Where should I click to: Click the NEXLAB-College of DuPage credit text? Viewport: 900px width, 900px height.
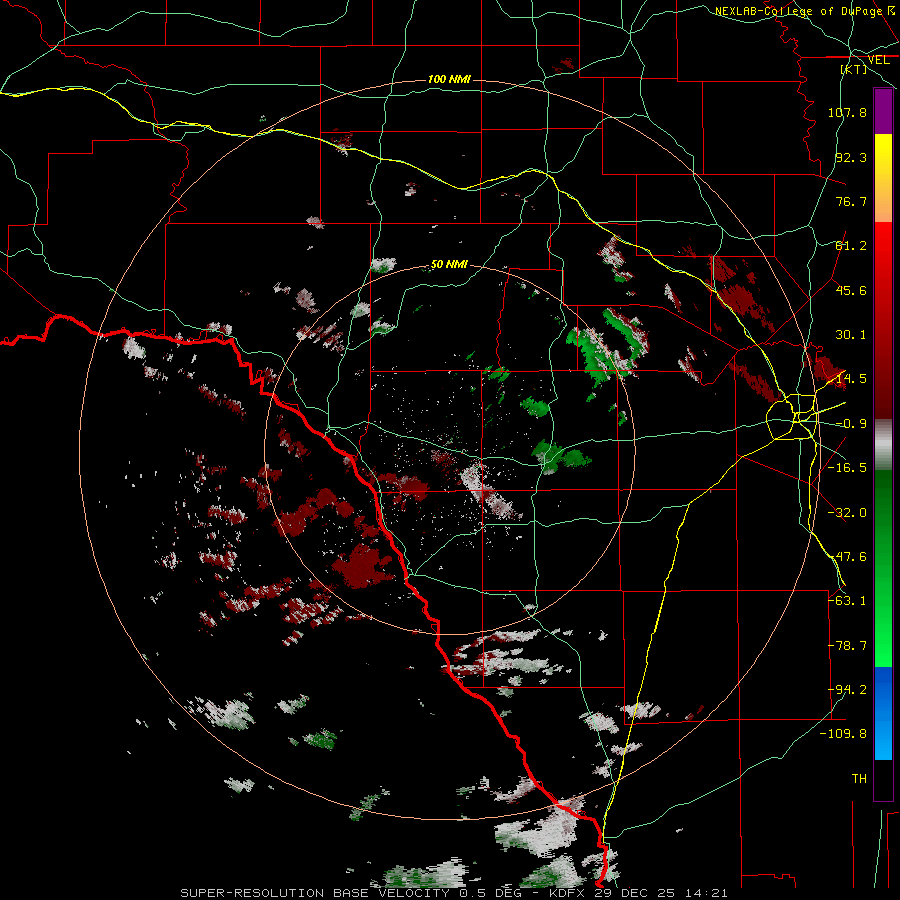[806, 11]
